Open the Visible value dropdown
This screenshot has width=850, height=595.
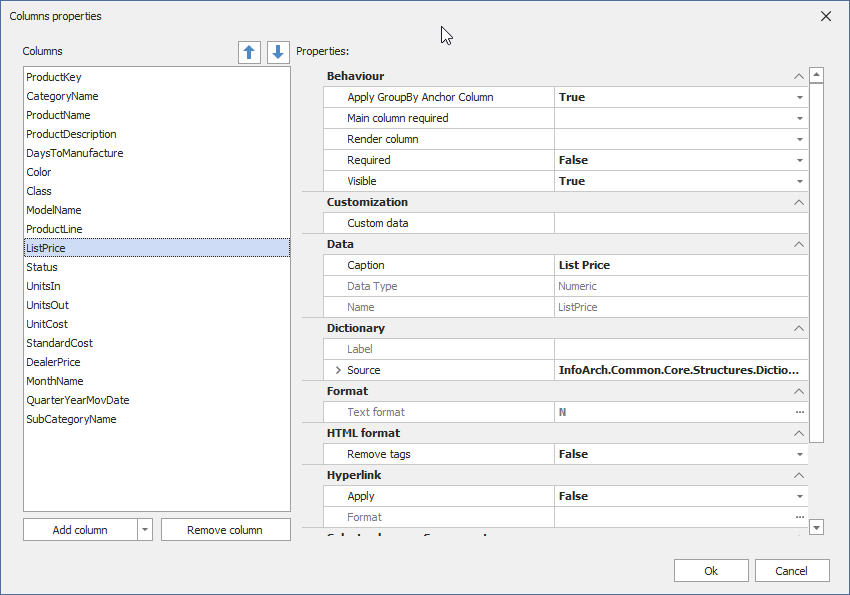pos(799,182)
